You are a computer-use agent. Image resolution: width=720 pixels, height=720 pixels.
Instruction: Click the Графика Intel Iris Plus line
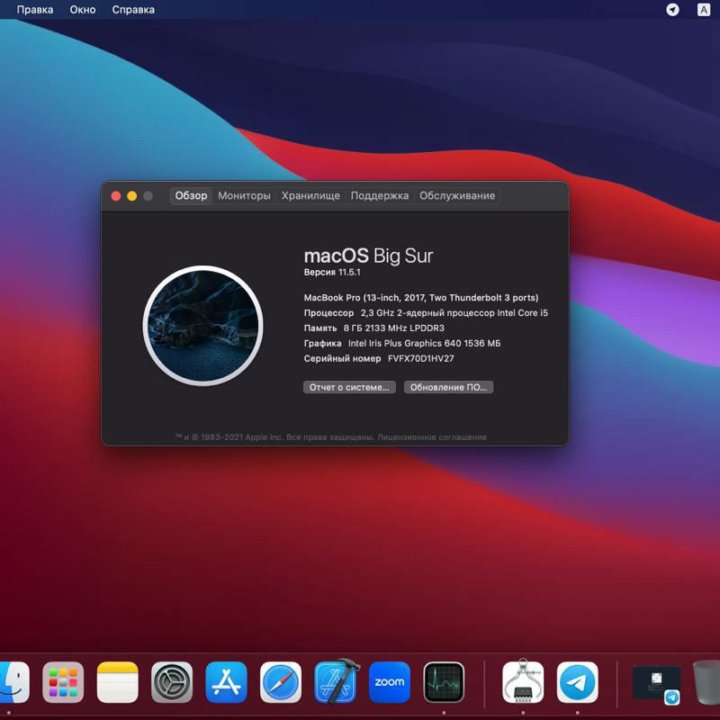tap(402, 343)
